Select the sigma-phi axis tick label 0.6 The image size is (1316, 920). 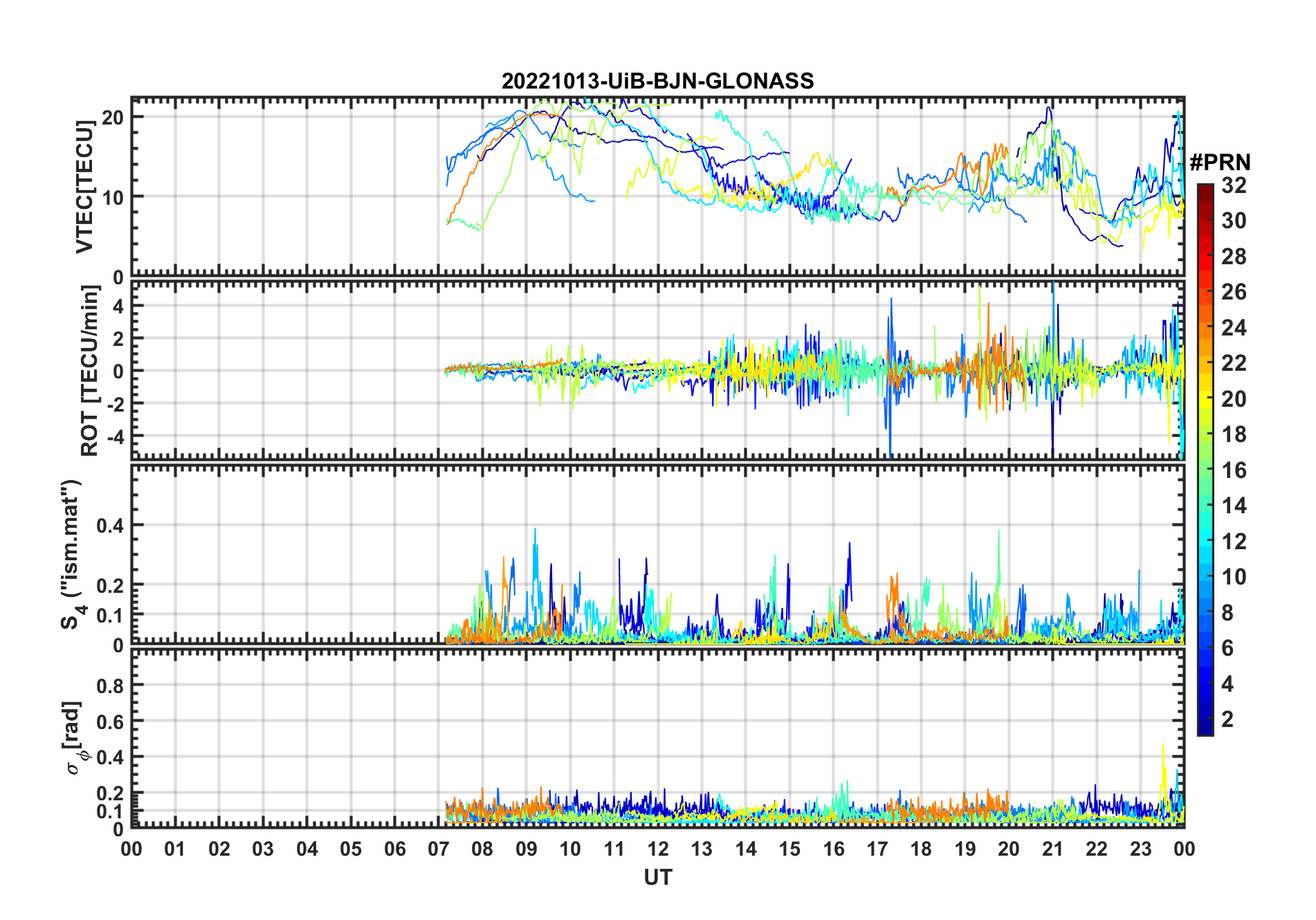pos(111,721)
